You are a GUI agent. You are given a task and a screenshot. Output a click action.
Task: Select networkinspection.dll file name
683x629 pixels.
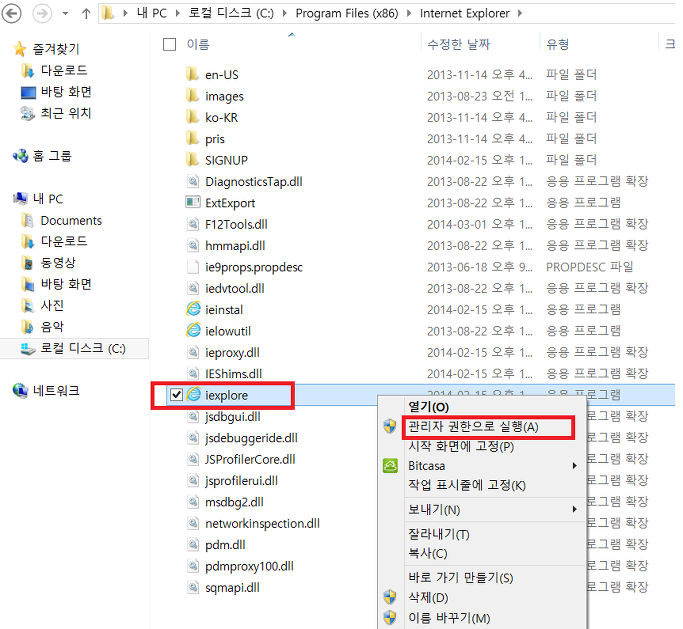click(x=262, y=523)
